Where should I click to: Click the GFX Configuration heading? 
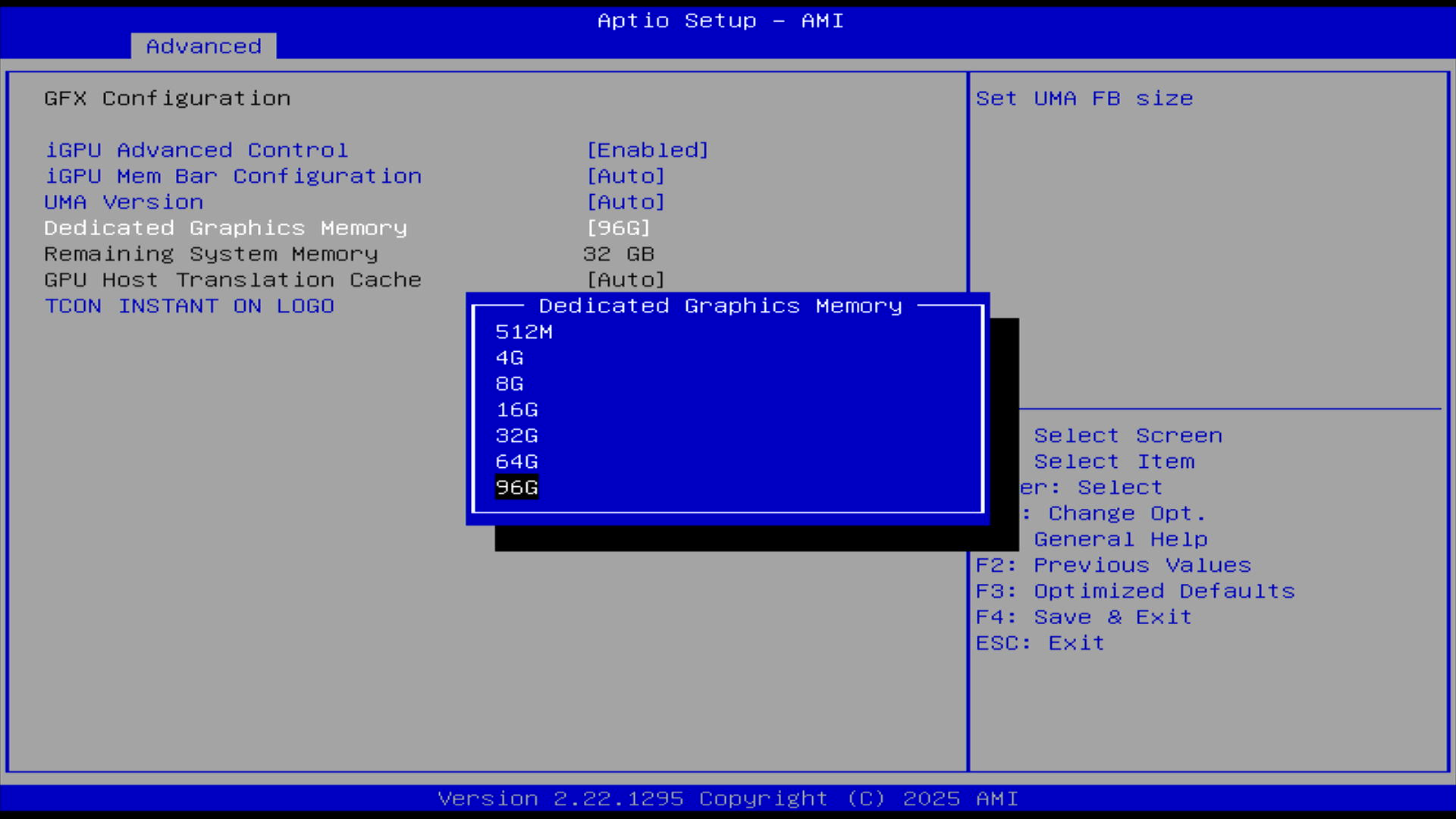click(x=168, y=99)
